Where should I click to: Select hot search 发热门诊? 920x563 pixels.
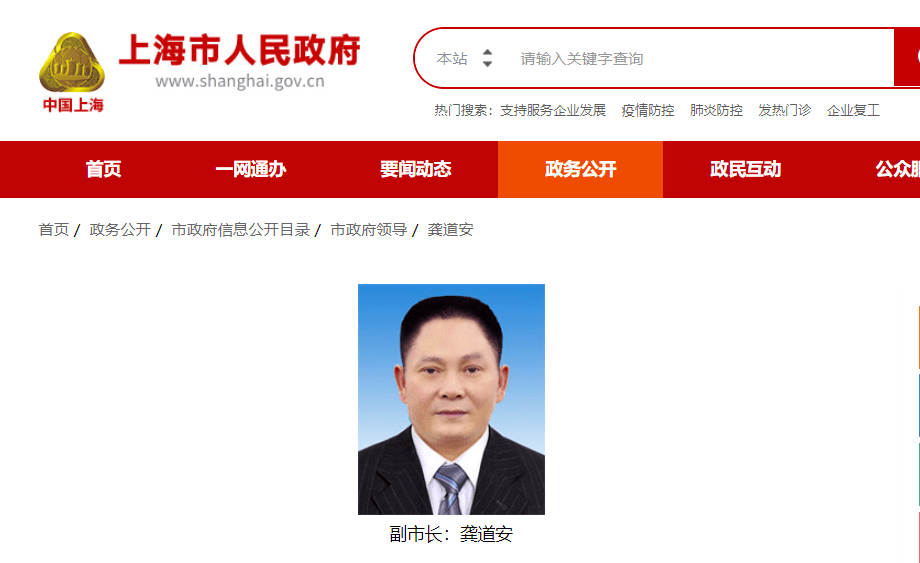[784, 110]
